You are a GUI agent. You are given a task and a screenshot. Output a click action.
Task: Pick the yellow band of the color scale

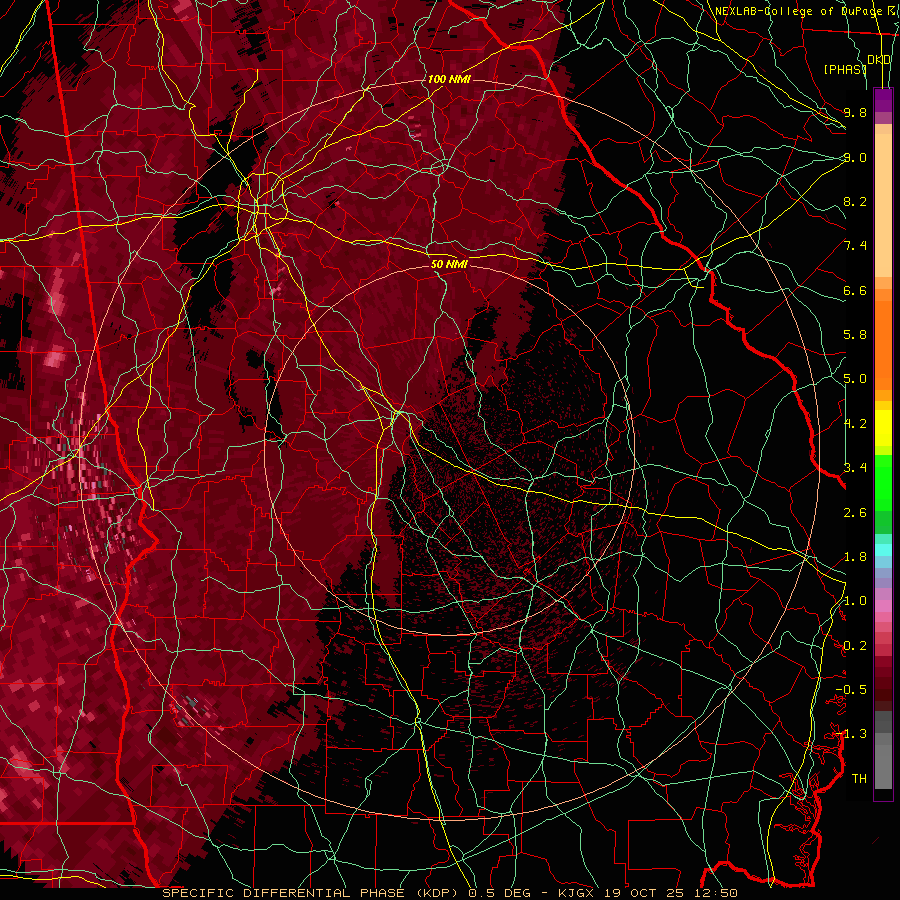(x=883, y=428)
